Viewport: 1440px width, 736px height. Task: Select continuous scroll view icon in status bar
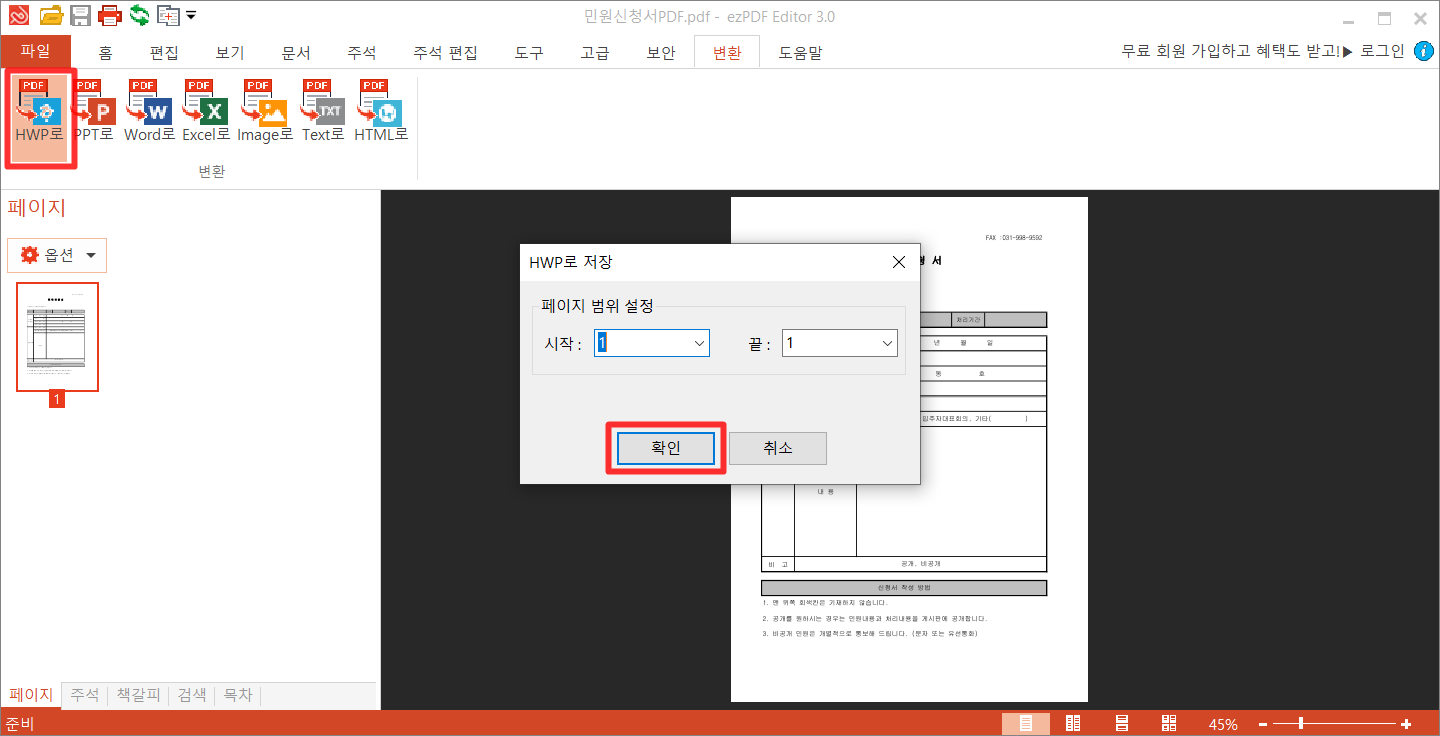(1121, 724)
